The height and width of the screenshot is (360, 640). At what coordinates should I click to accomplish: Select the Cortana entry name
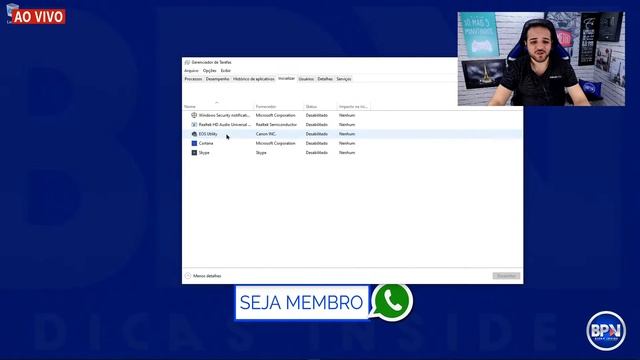(x=206, y=143)
